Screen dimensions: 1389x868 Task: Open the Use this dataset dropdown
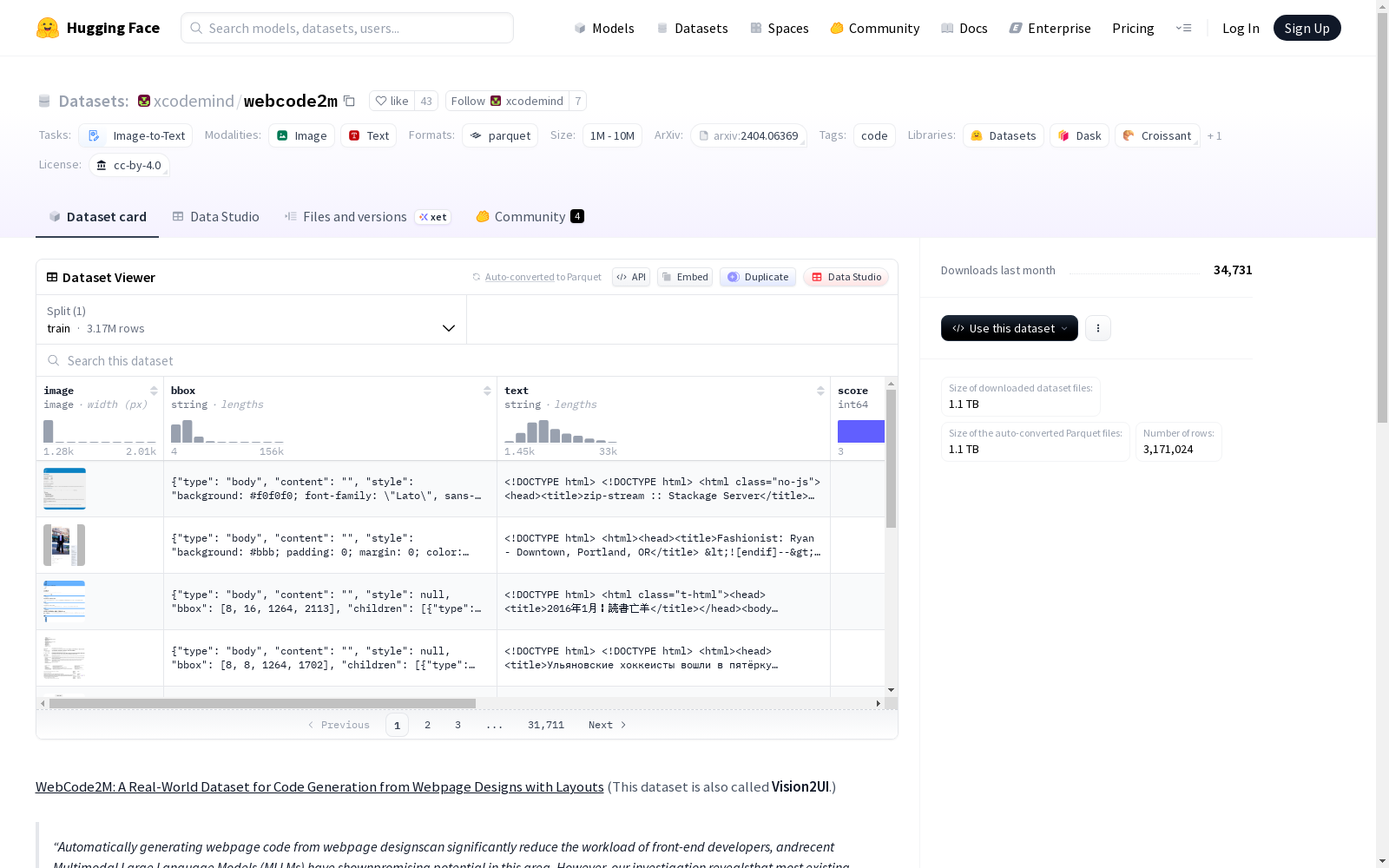(1010, 328)
